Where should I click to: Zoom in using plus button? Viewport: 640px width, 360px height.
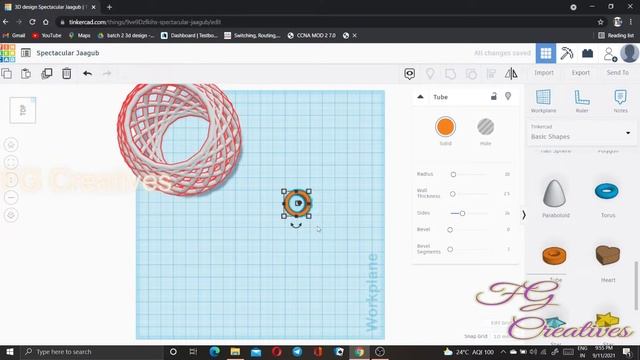click(11, 180)
